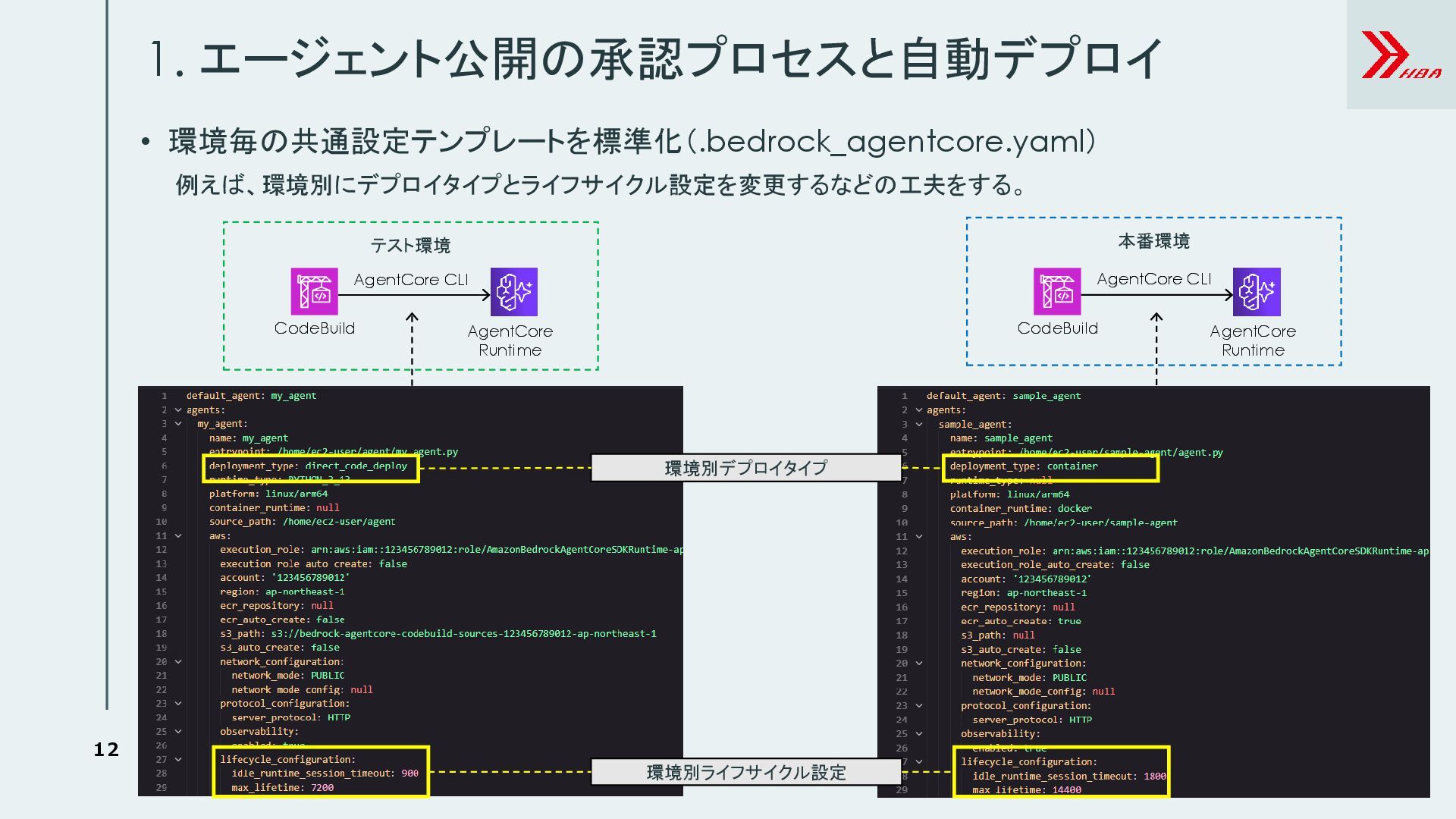Click the deployment_type: container line

pyautogui.click(x=1023, y=466)
